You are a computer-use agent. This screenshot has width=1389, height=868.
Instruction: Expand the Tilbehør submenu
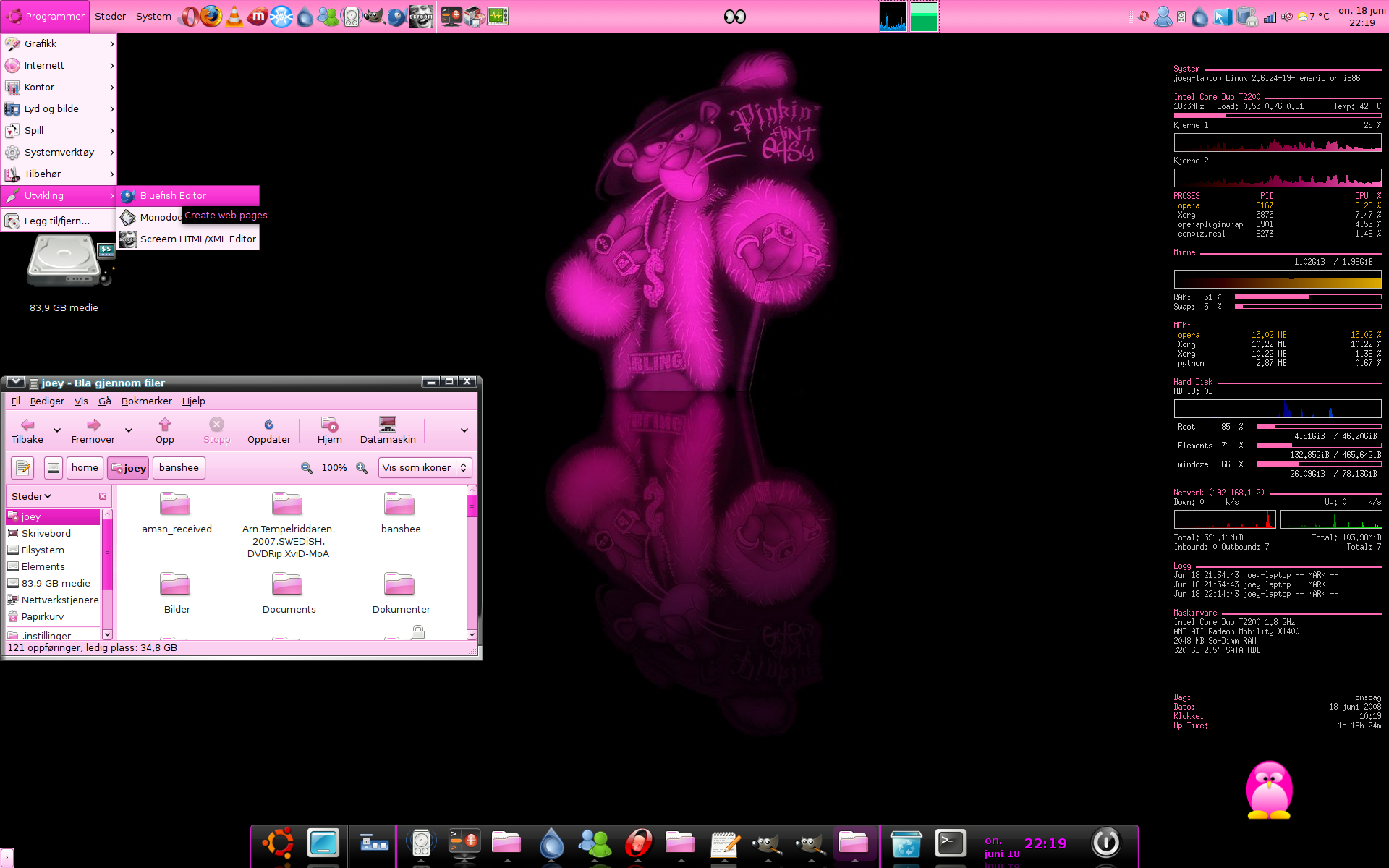59,174
